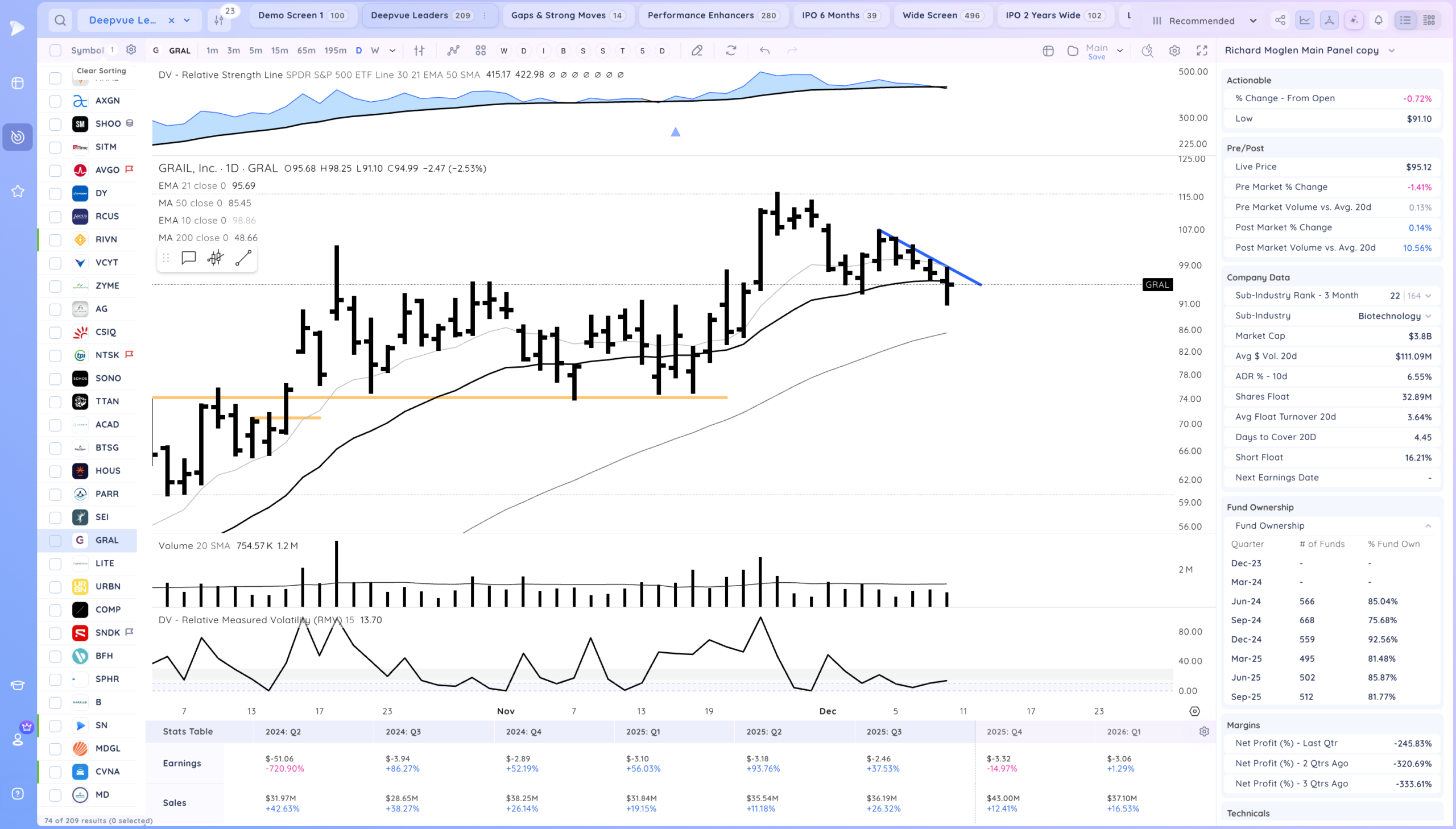Click the undo arrow icon

coord(764,51)
